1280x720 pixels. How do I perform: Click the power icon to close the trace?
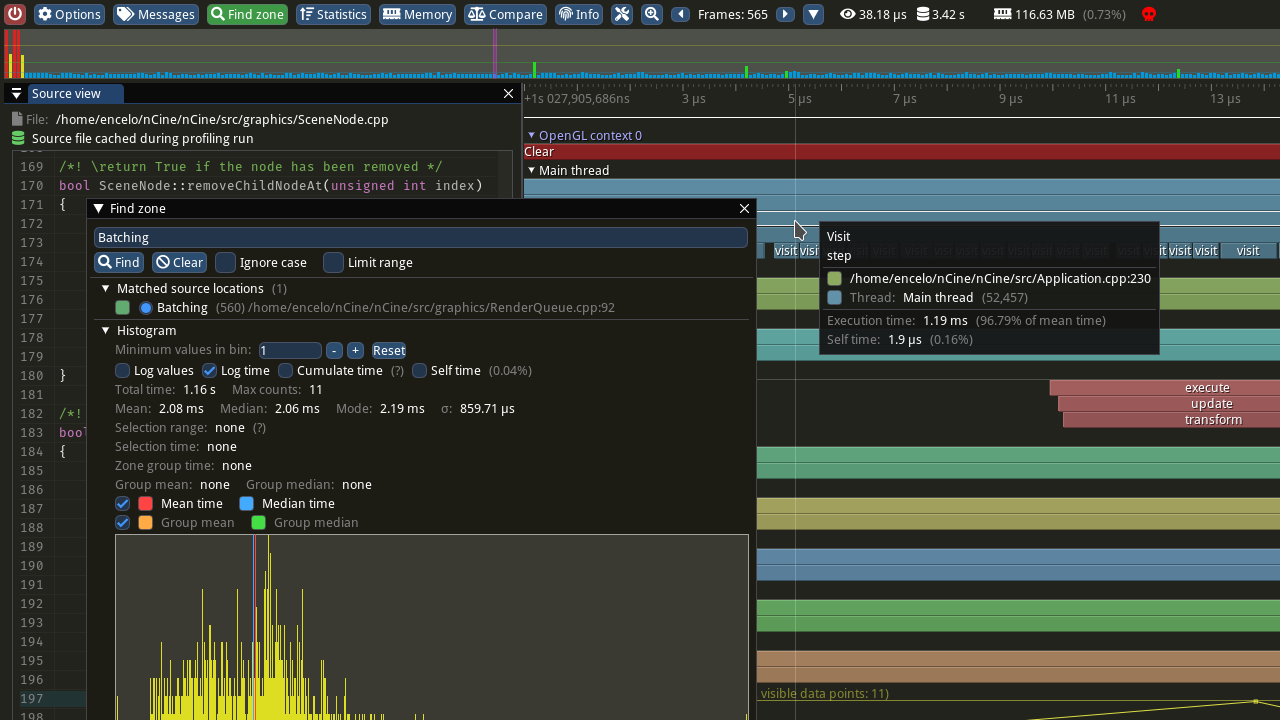pos(14,14)
